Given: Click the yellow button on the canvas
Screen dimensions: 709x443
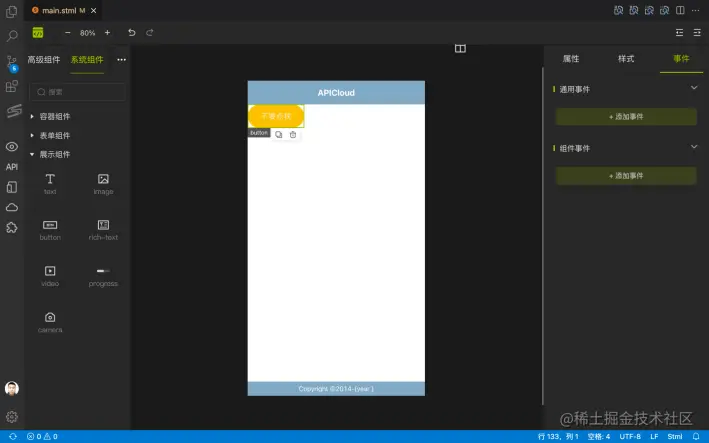Looking at the screenshot, I should [276, 116].
